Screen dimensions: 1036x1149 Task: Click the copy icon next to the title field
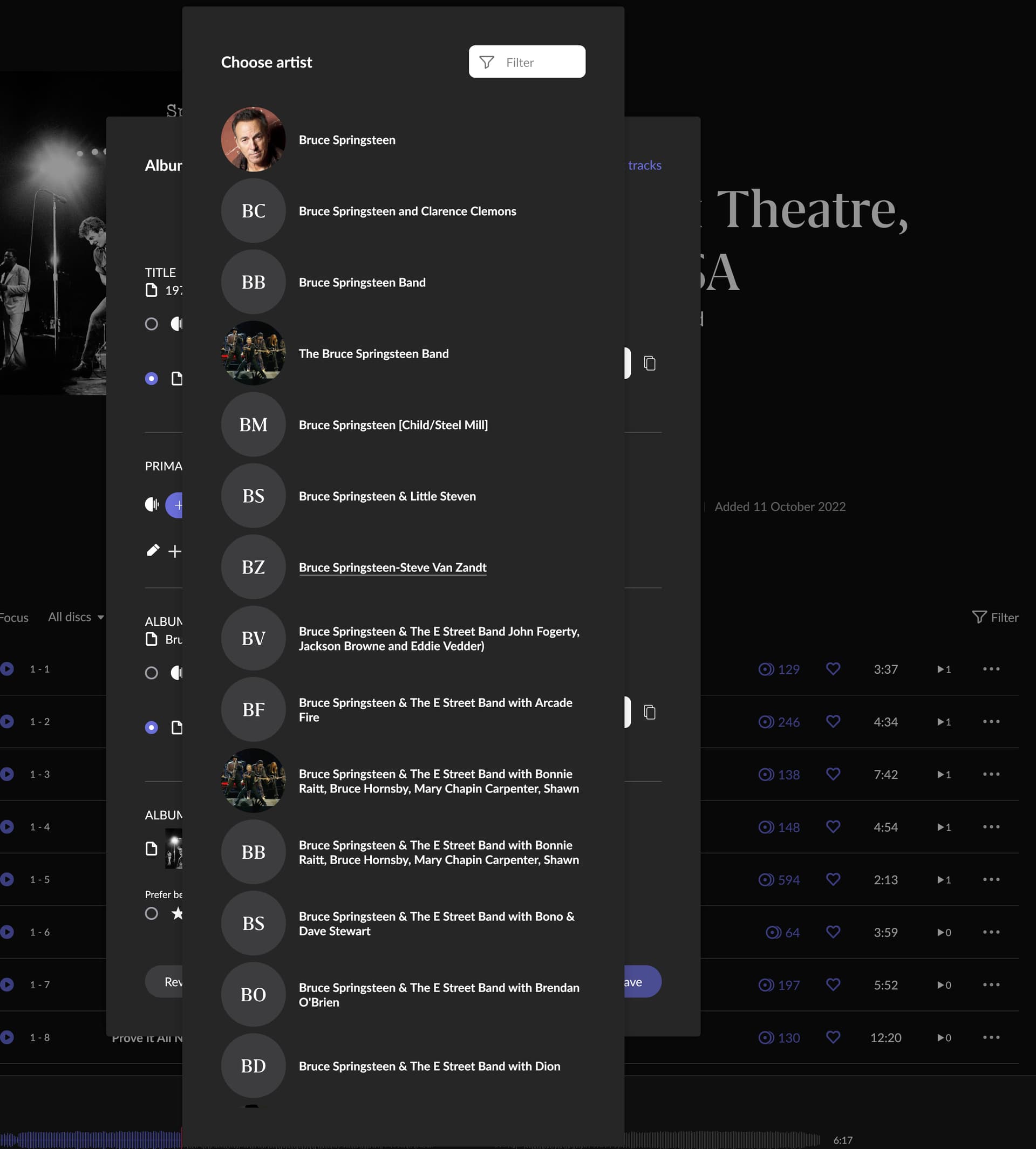(650, 363)
